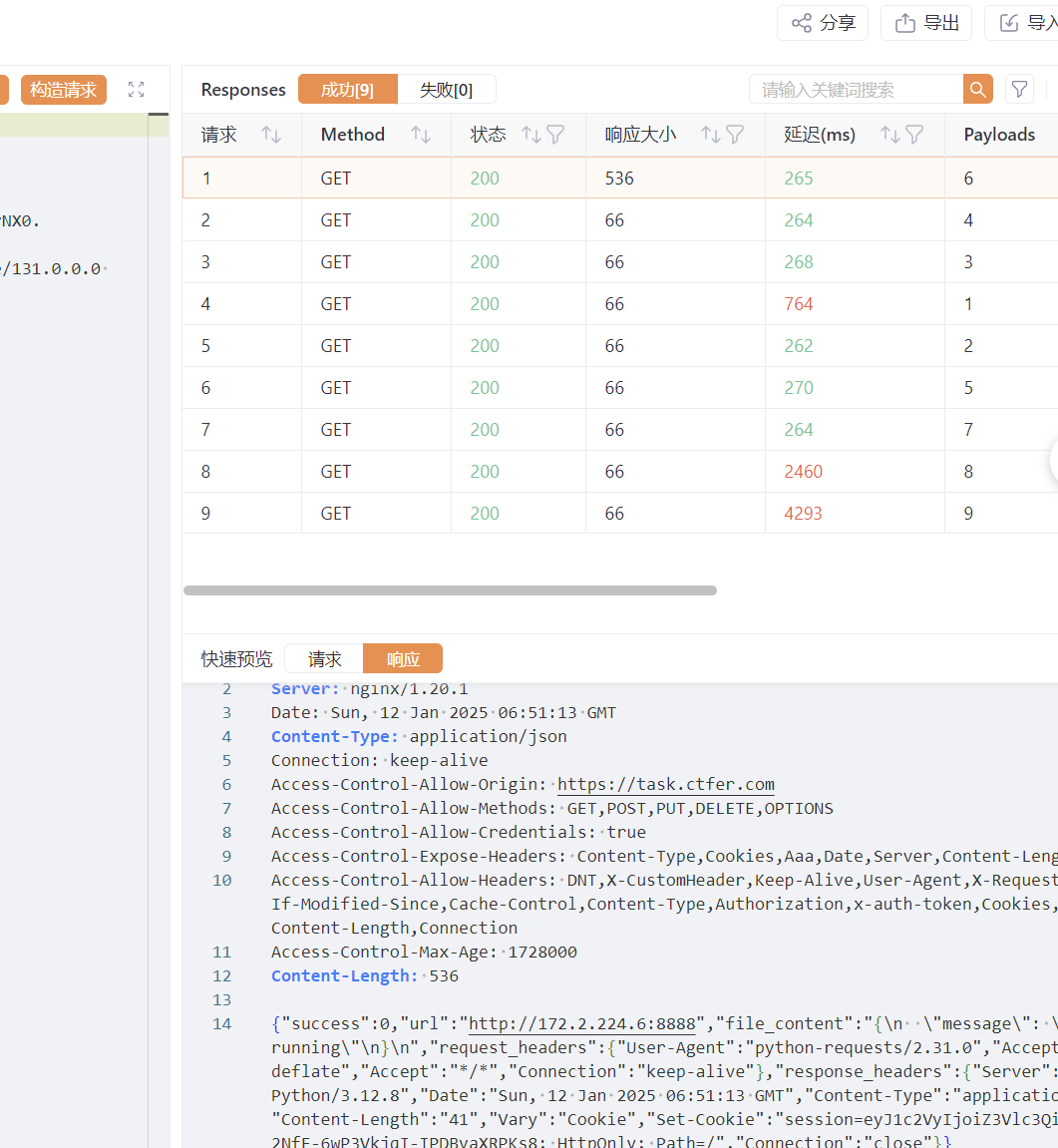Click the Payloads column header

[999, 135]
